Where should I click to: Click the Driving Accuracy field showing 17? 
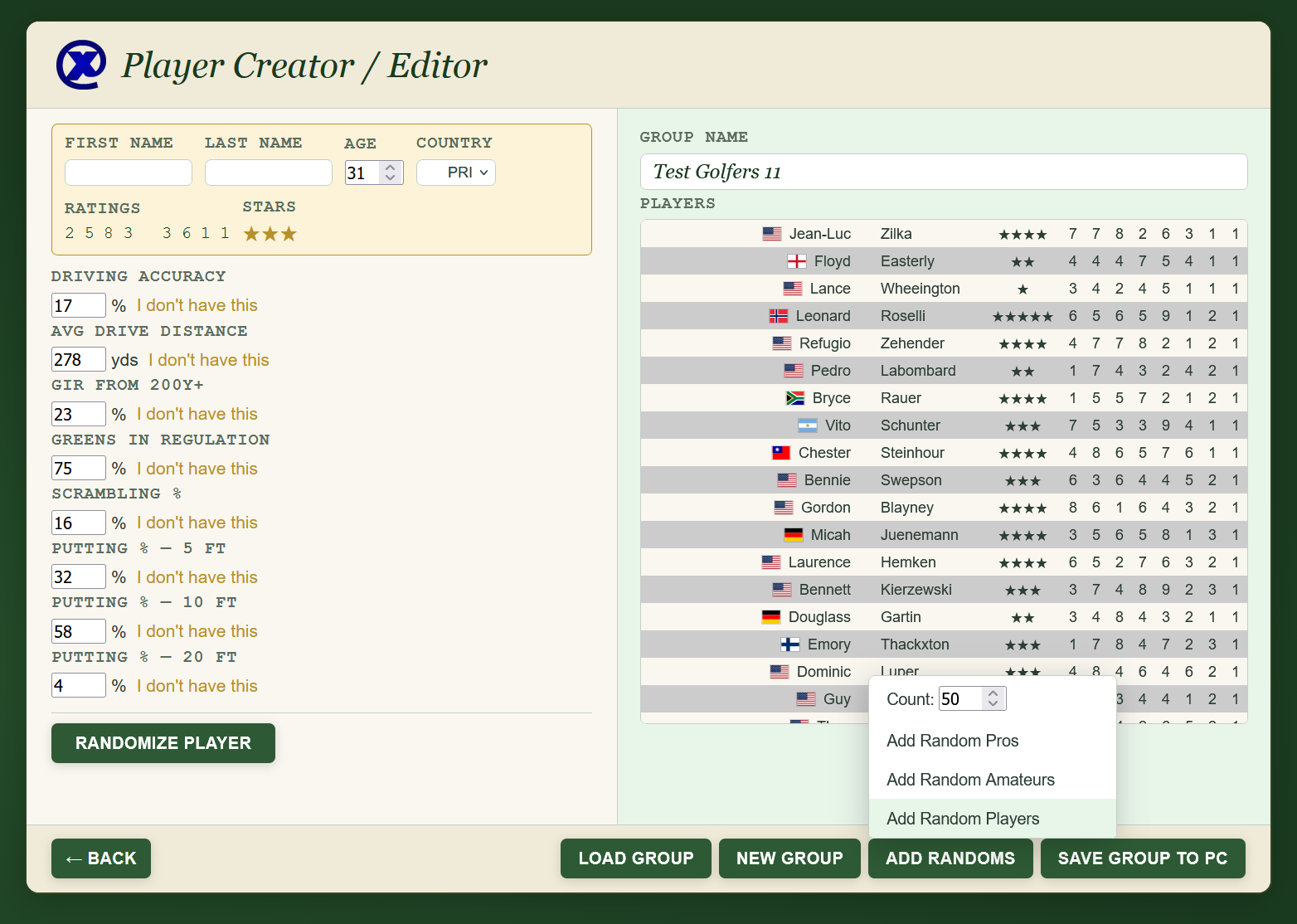click(x=79, y=305)
